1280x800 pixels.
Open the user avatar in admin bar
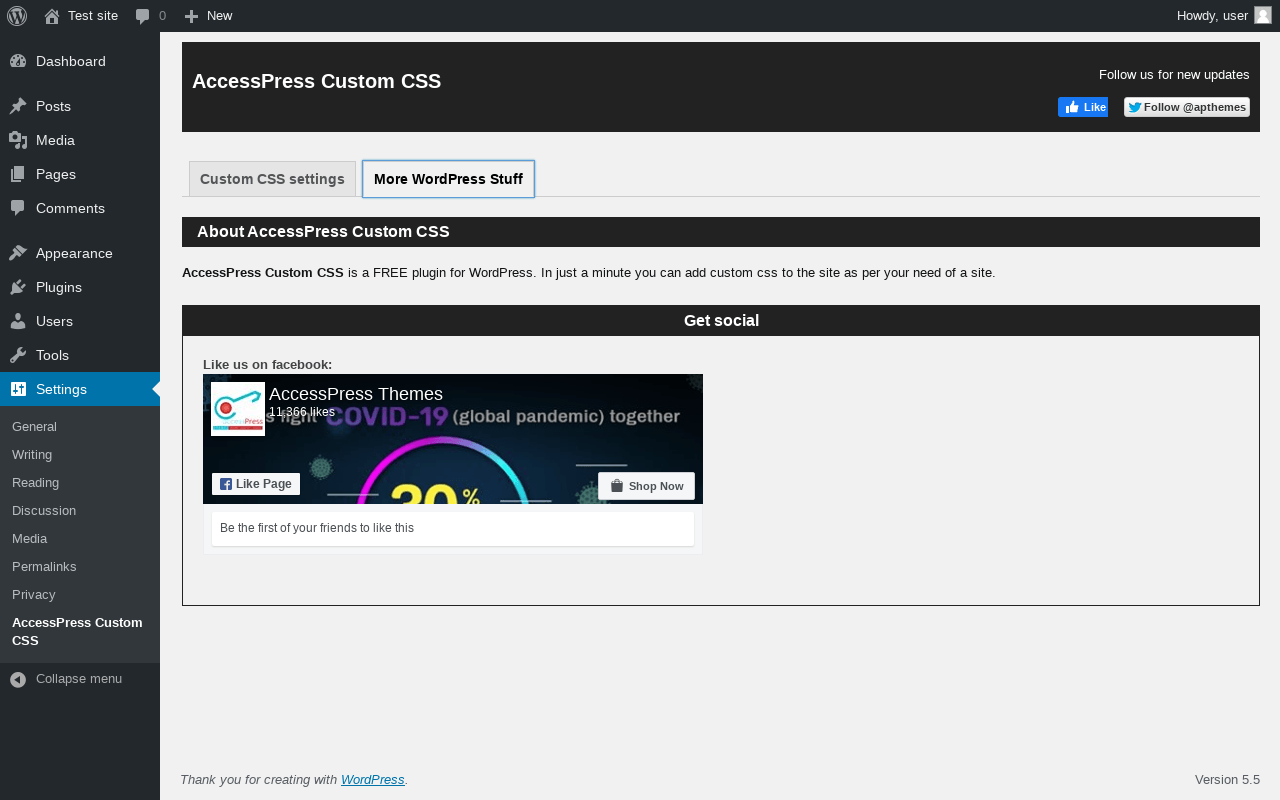click(x=1263, y=15)
